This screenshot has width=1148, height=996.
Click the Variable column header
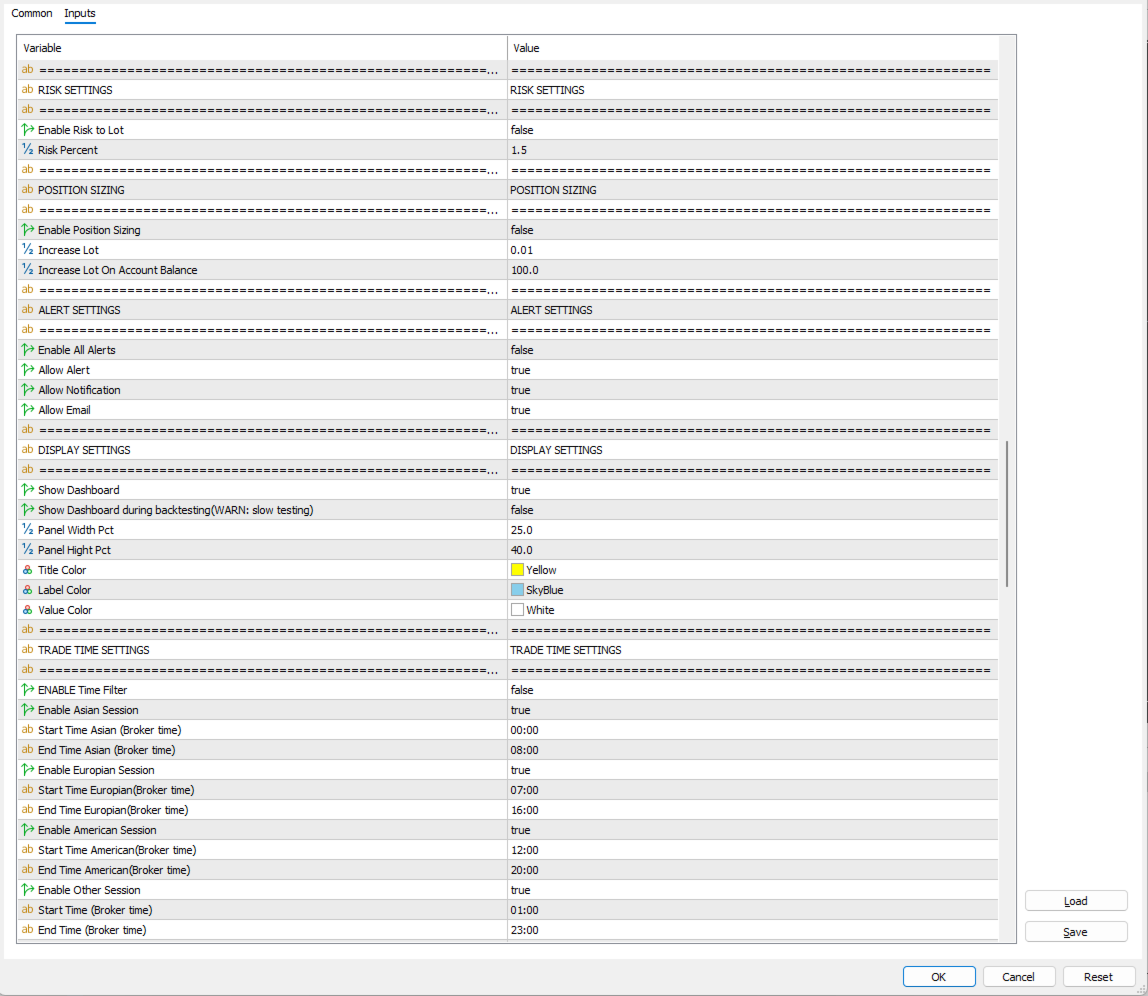point(262,48)
